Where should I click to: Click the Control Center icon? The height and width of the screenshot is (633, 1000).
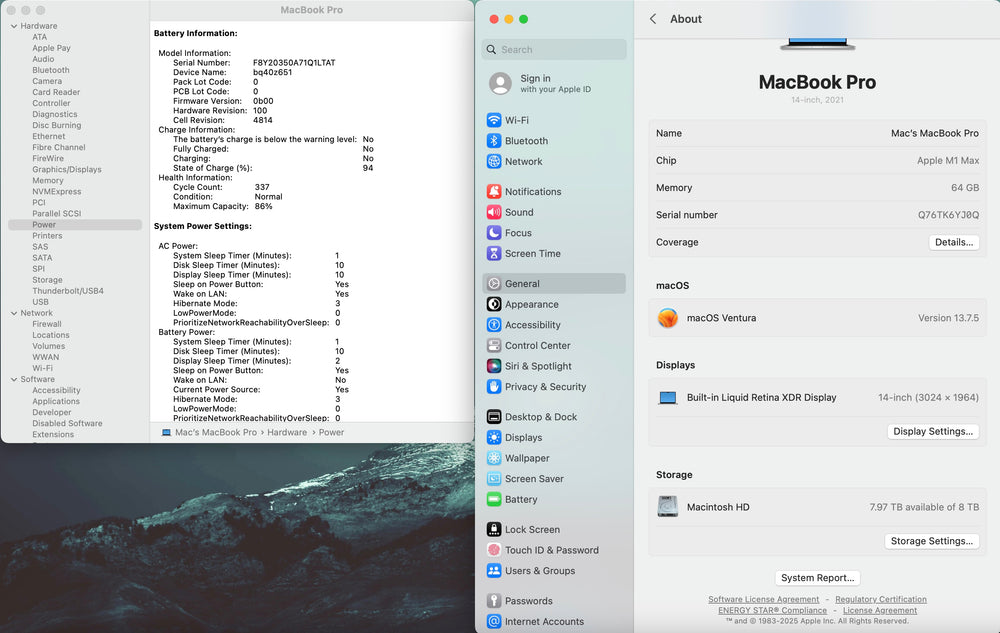tap(494, 346)
